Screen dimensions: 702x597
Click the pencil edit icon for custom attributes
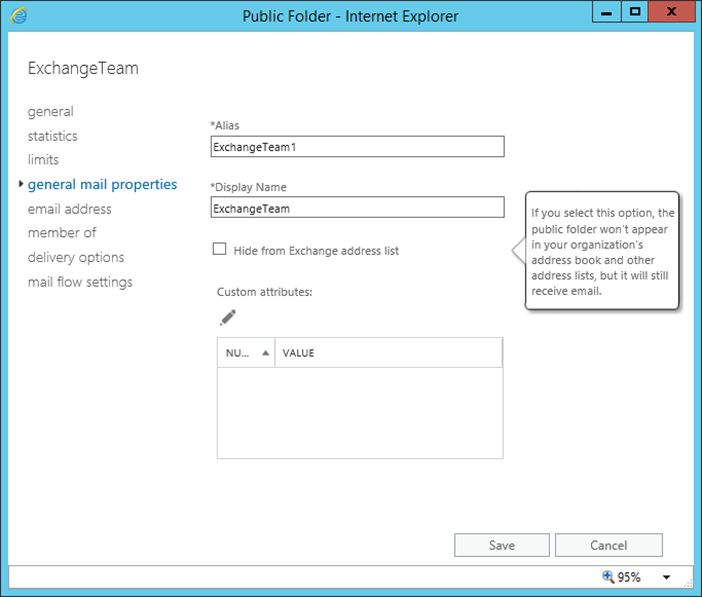[x=228, y=318]
